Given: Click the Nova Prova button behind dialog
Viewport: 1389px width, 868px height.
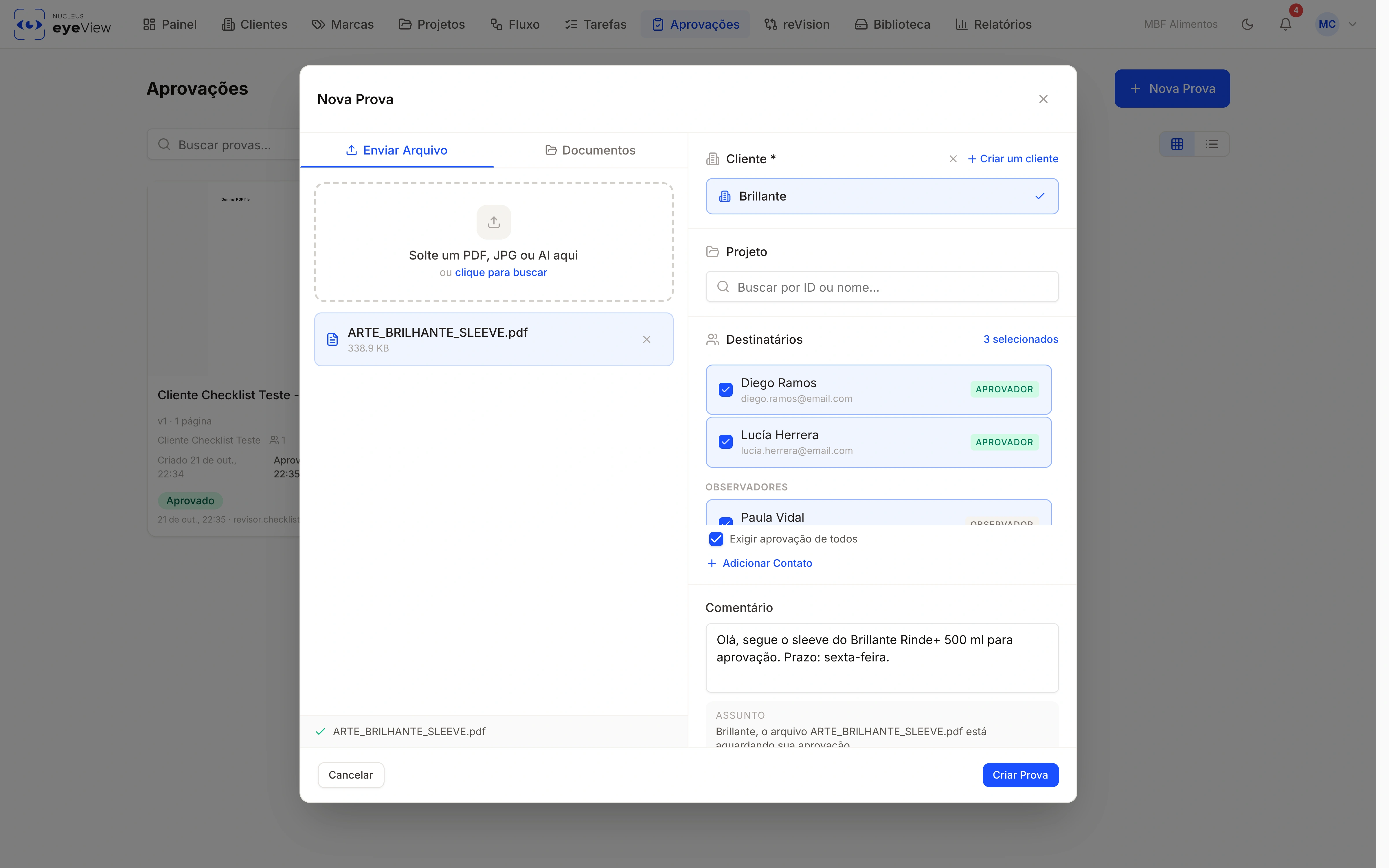Looking at the screenshot, I should tap(1171, 89).
